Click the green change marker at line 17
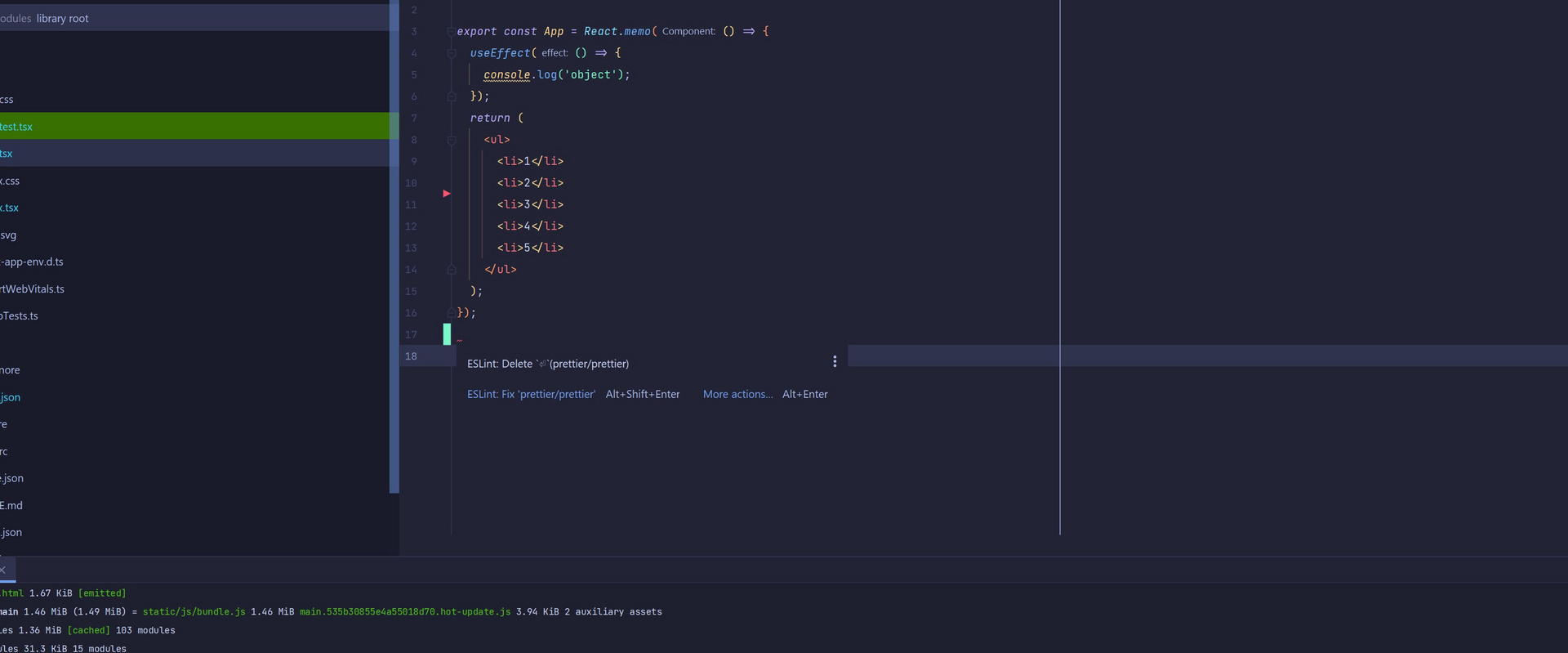The width and height of the screenshot is (1568, 653). click(447, 334)
